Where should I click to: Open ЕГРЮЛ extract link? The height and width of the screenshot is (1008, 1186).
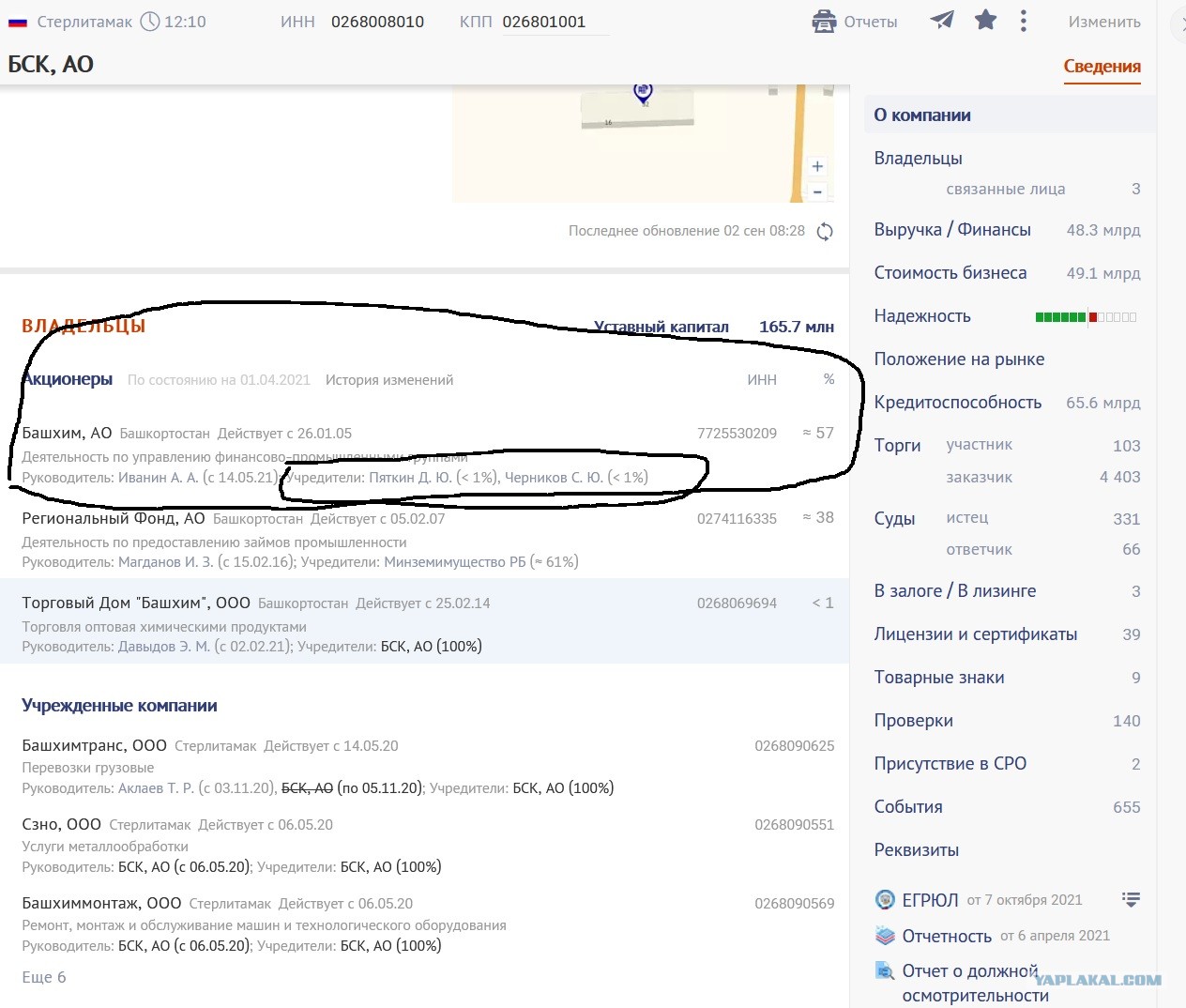(930, 900)
